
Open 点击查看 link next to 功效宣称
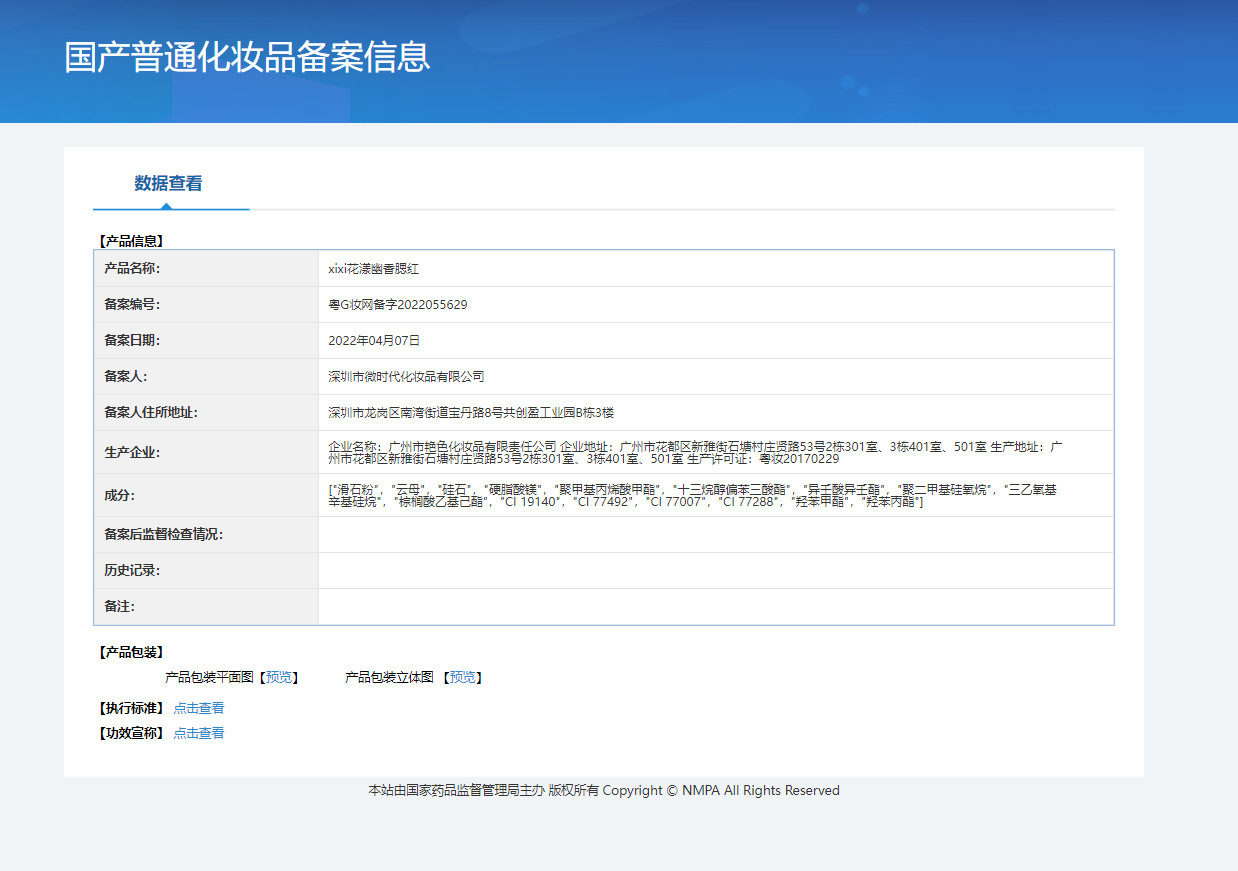click(x=199, y=733)
